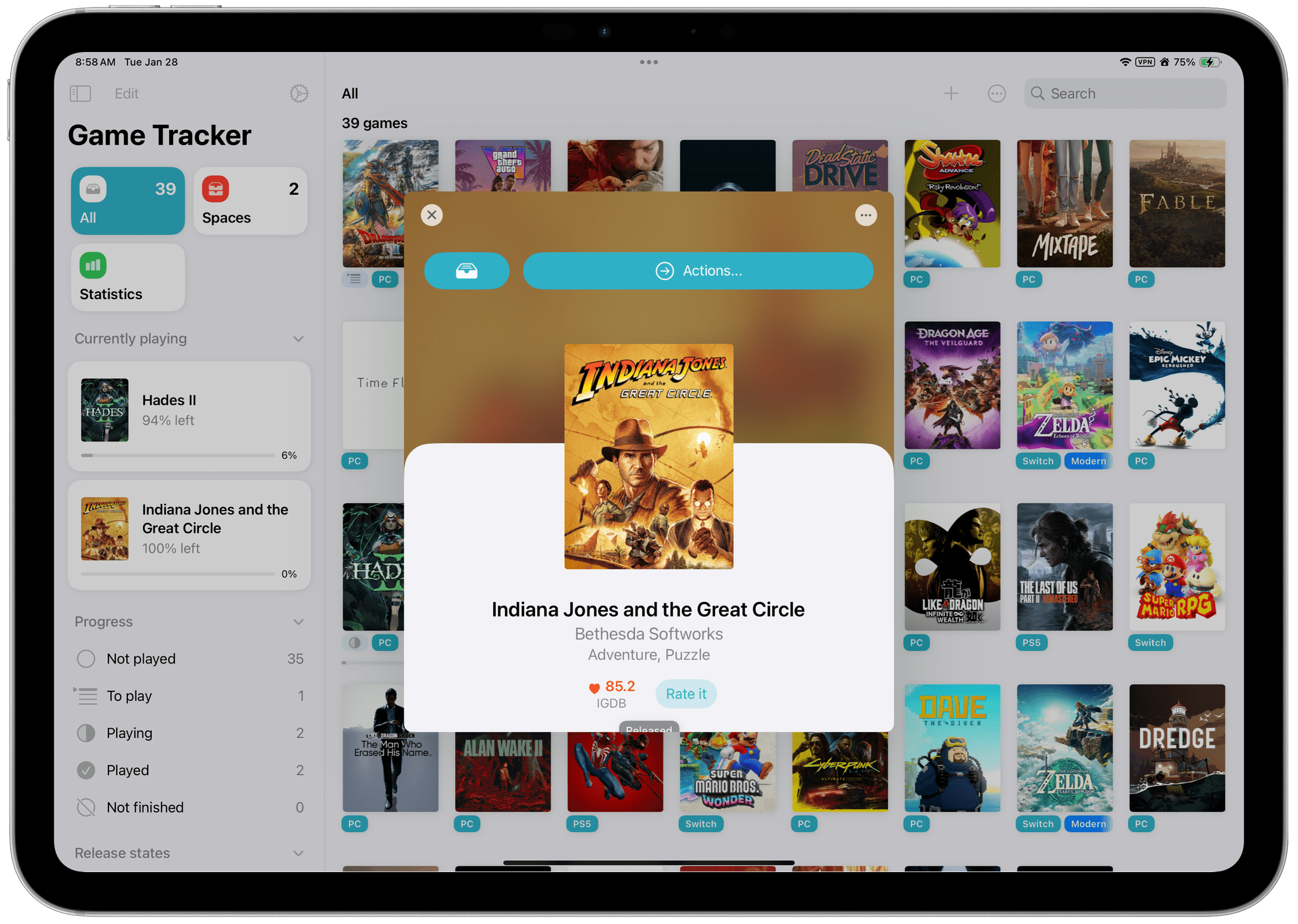Click the list icon under Dragon Quest cover
Image resolution: width=1298 pixels, height=924 pixels.
click(355, 279)
